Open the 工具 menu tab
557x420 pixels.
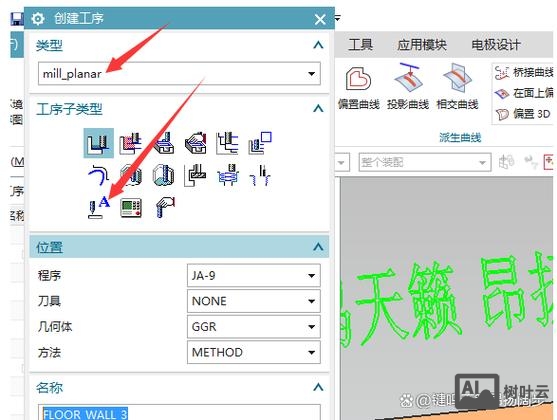tap(360, 45)
